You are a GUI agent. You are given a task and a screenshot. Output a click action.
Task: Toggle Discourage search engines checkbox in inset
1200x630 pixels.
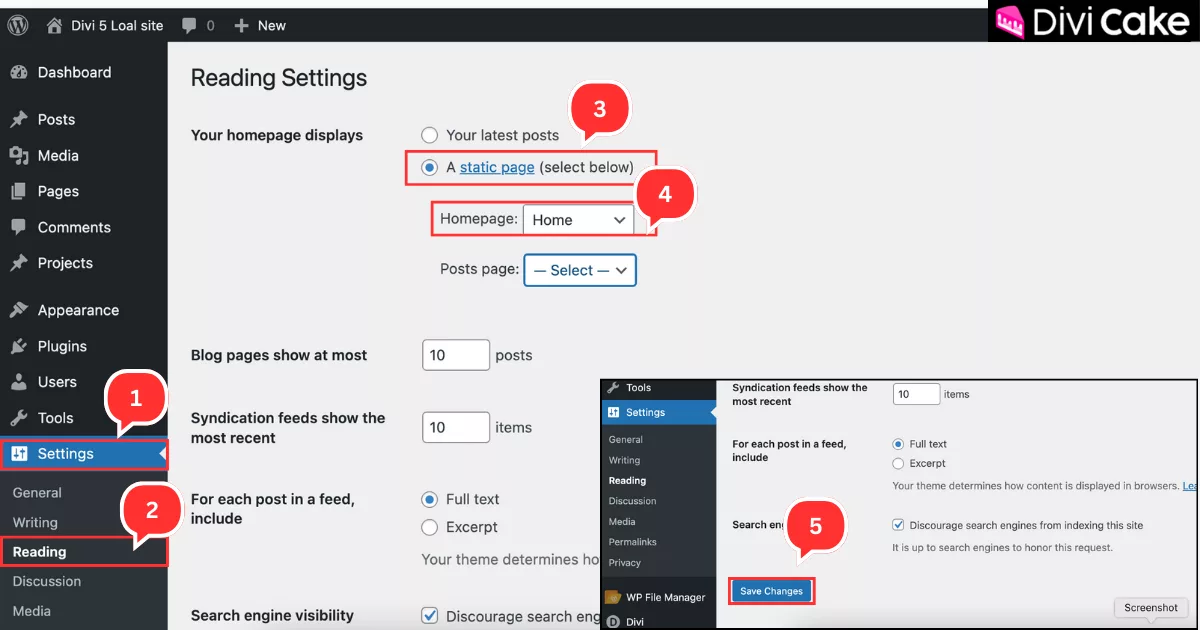[898, 525]
